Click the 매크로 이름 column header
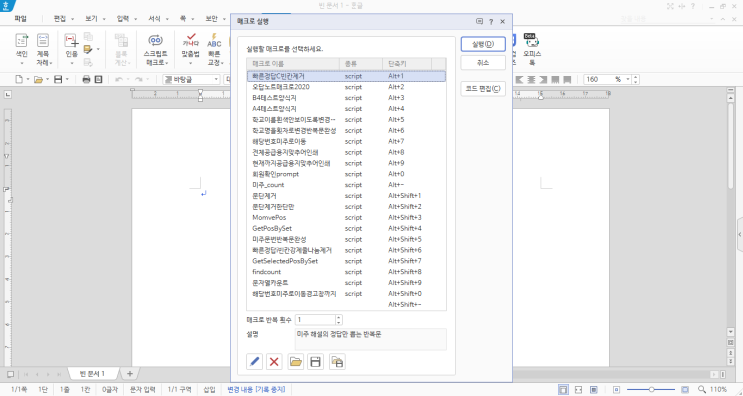 (x=293, y=63)
